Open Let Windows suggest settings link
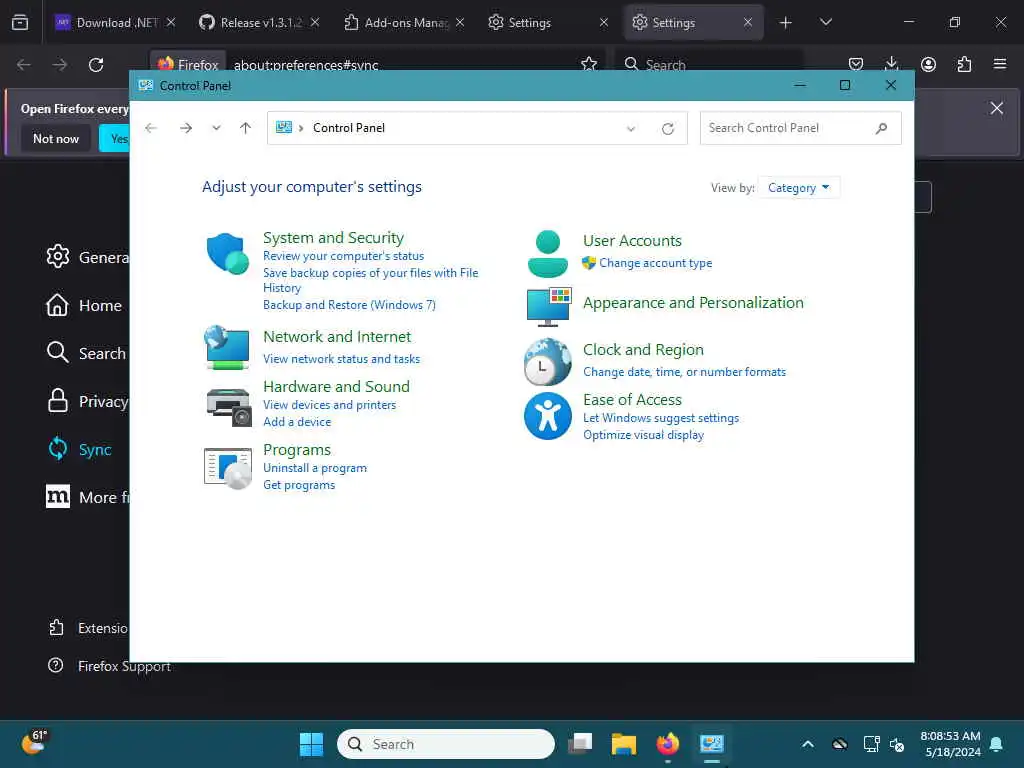This screenshot has width=1024, height=768. 661,418
